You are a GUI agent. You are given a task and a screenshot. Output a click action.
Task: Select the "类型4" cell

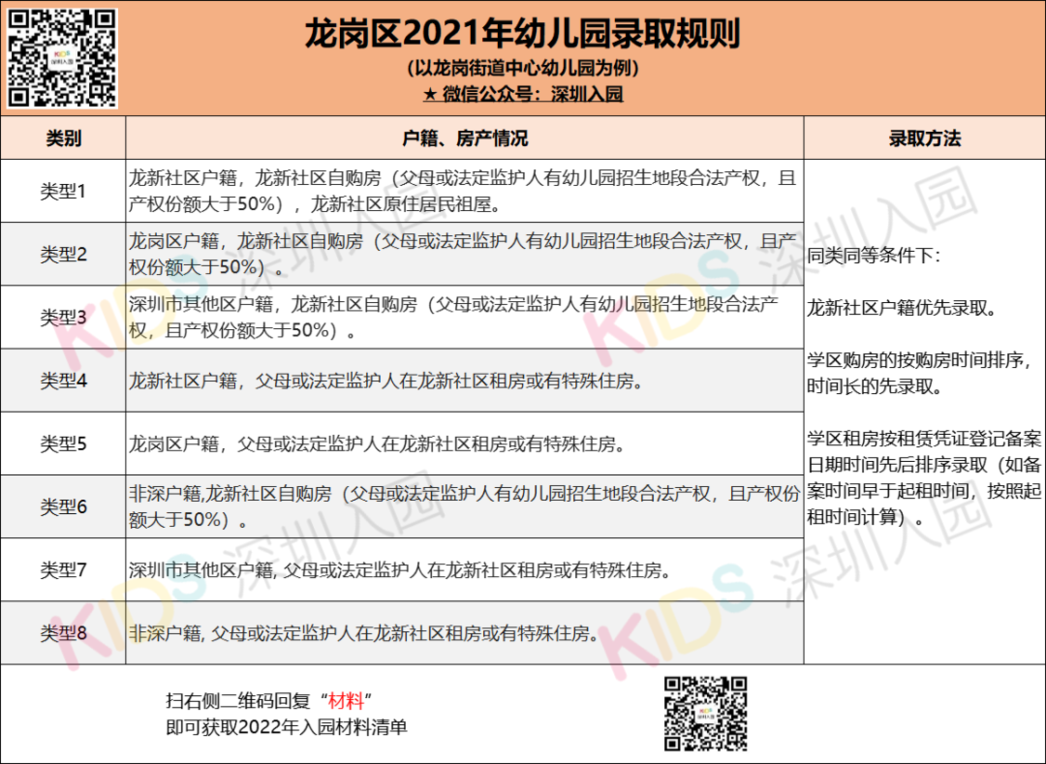[63, 380]
